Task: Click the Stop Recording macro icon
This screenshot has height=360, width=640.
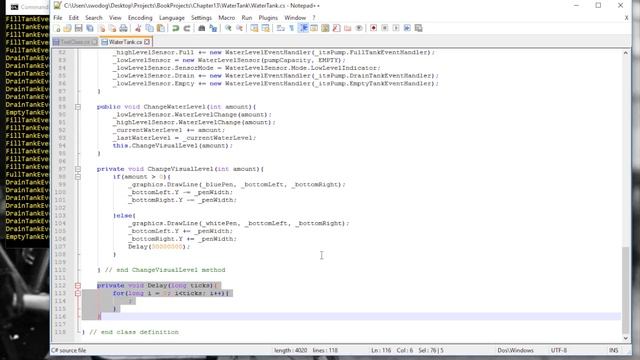Action: tap(385, 28)
